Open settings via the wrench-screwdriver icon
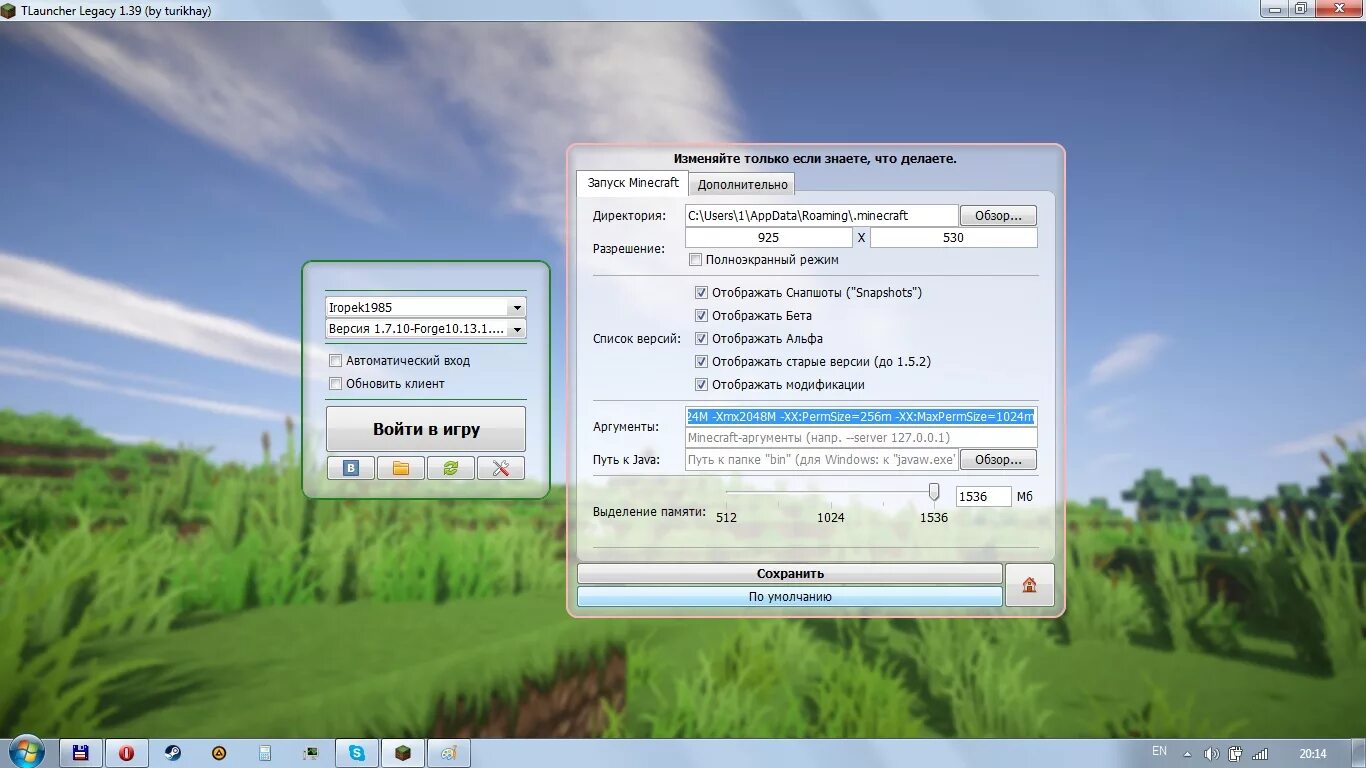 [x=501, y=468]
